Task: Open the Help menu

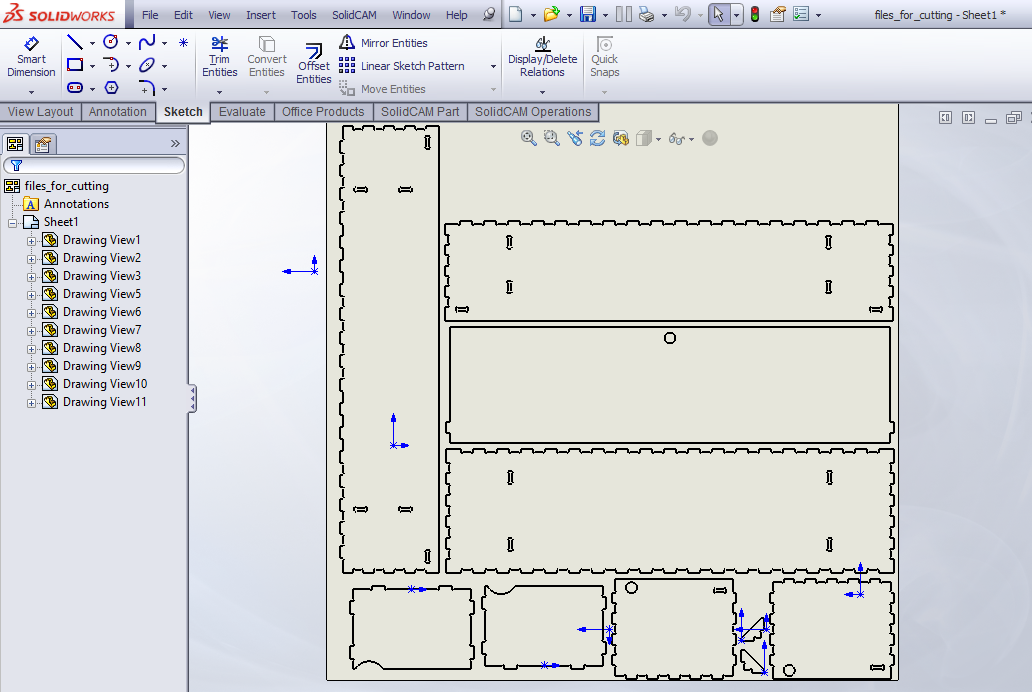Action: click(456, 14)
